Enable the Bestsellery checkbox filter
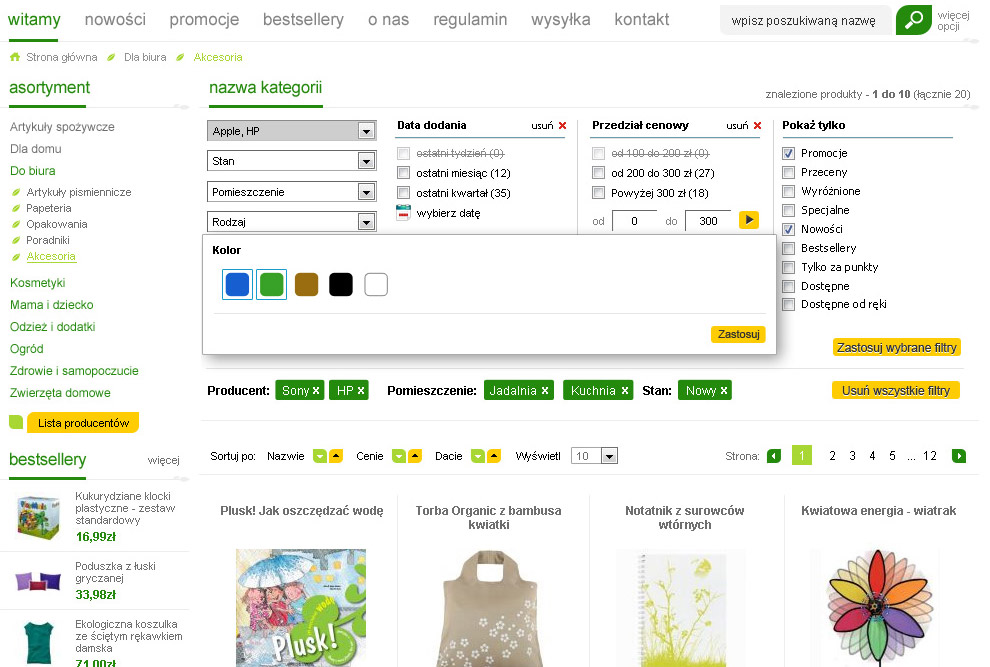The width and height of the screenshot is (990, 667). (x=789, y=248)
